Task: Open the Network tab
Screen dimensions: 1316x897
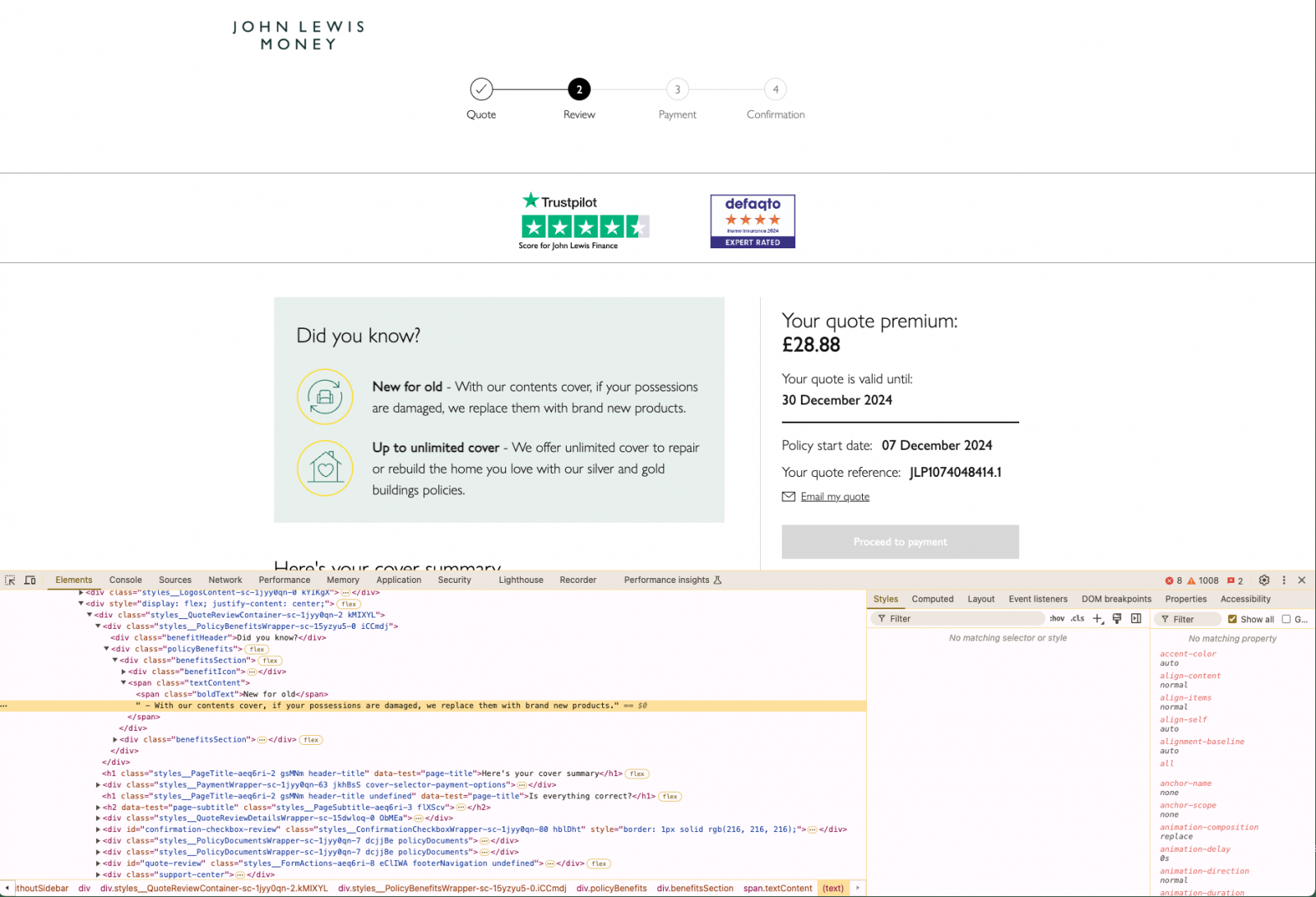Action: [x=225, y=580]
